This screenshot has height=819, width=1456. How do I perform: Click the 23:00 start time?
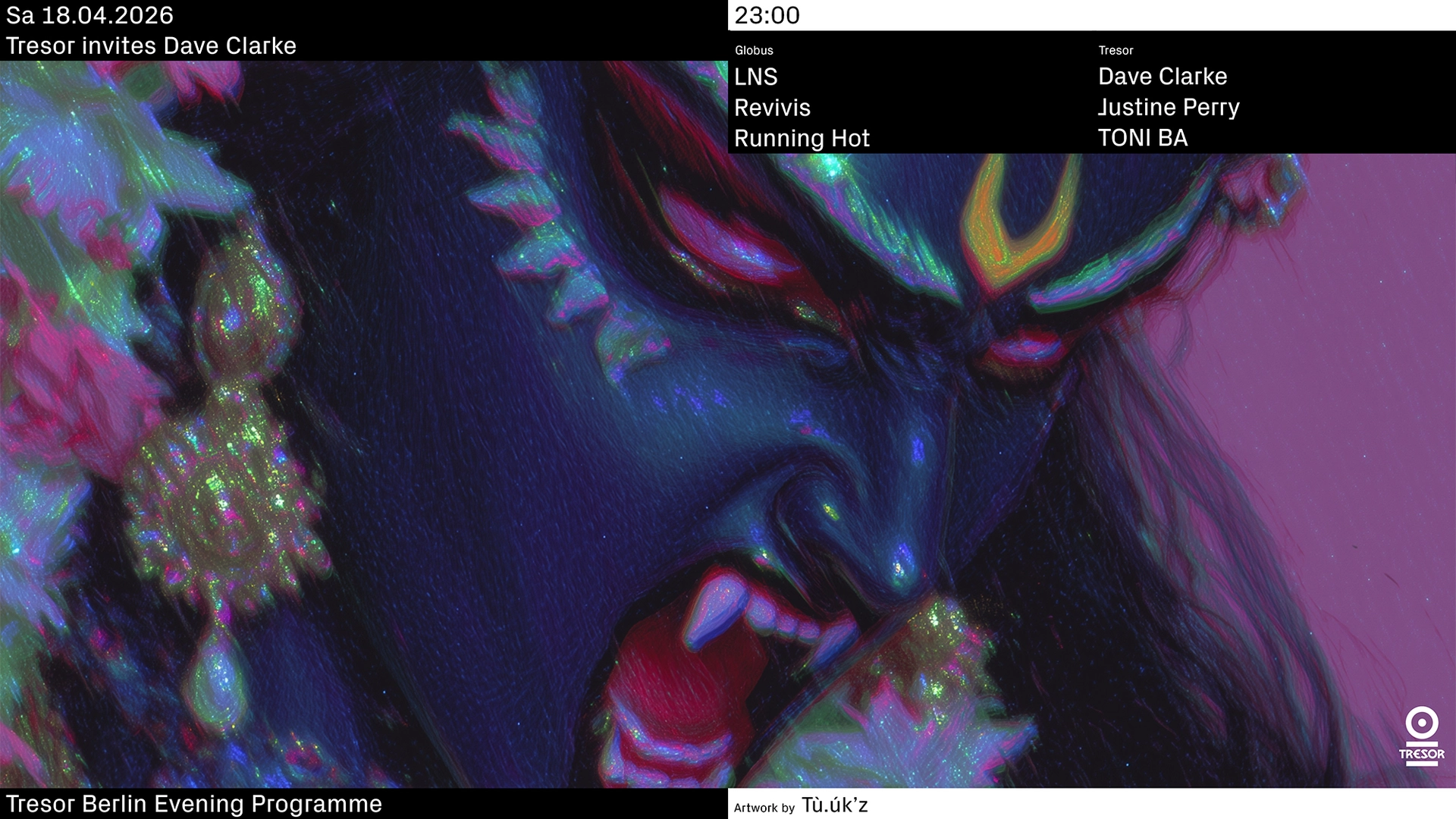(x=767, y=15)
